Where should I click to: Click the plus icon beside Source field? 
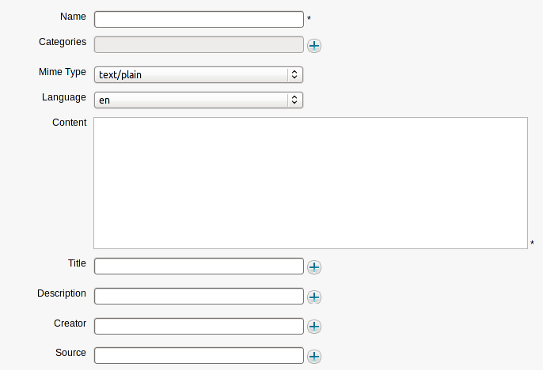(314, 356)
